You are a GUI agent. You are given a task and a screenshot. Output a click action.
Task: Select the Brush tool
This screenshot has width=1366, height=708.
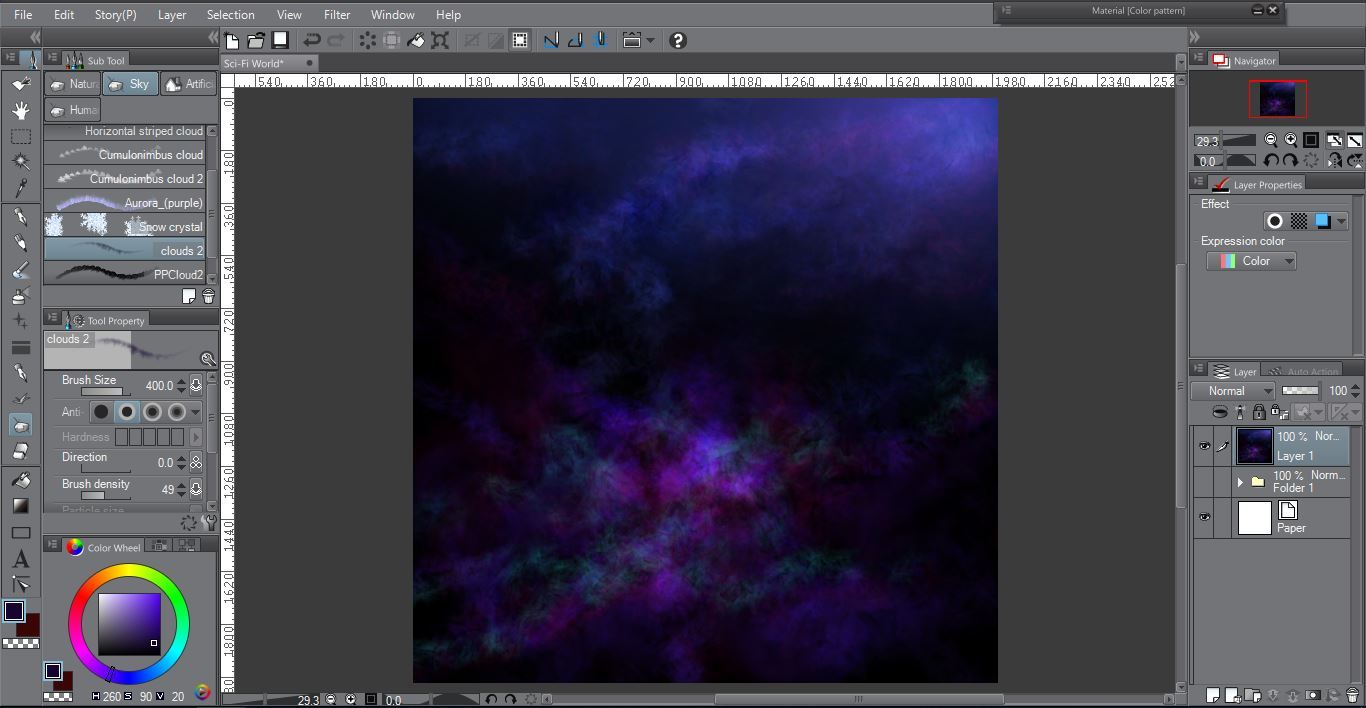pos(20,270)
